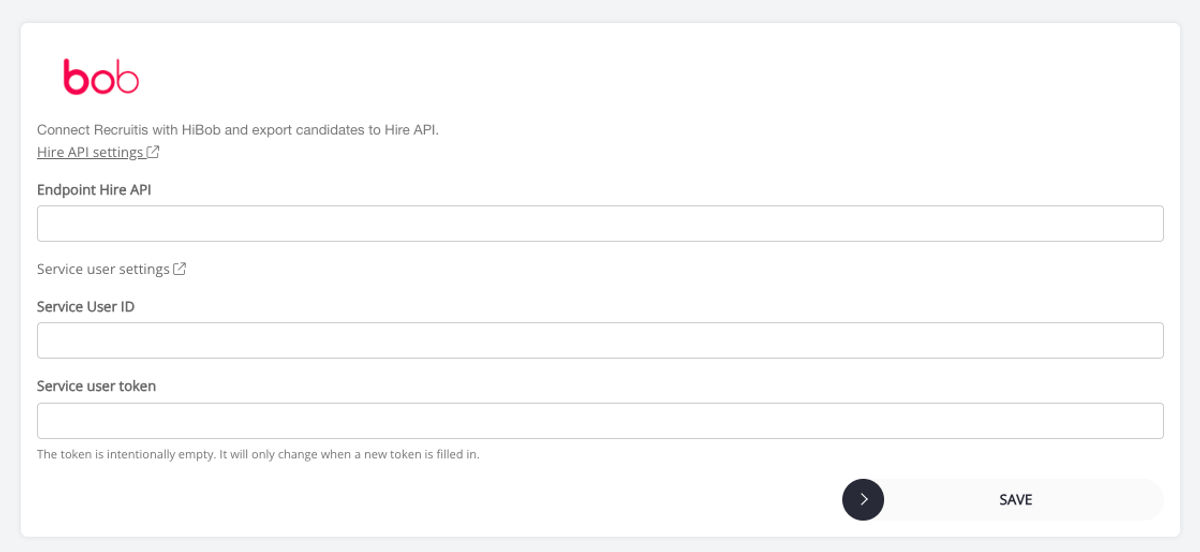Click the token intentionally empty note
Viewport: 1200px width, 552px height.
coord(258,454)
